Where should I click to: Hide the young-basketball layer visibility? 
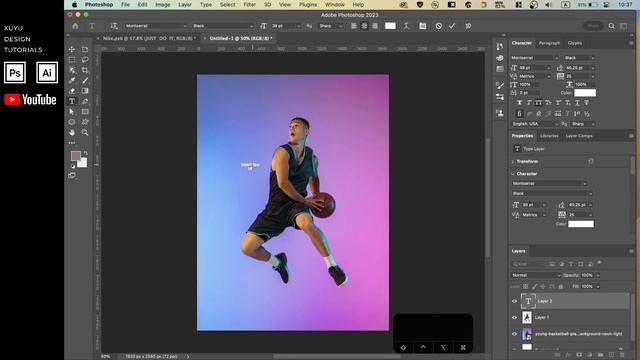click(514, 334)
